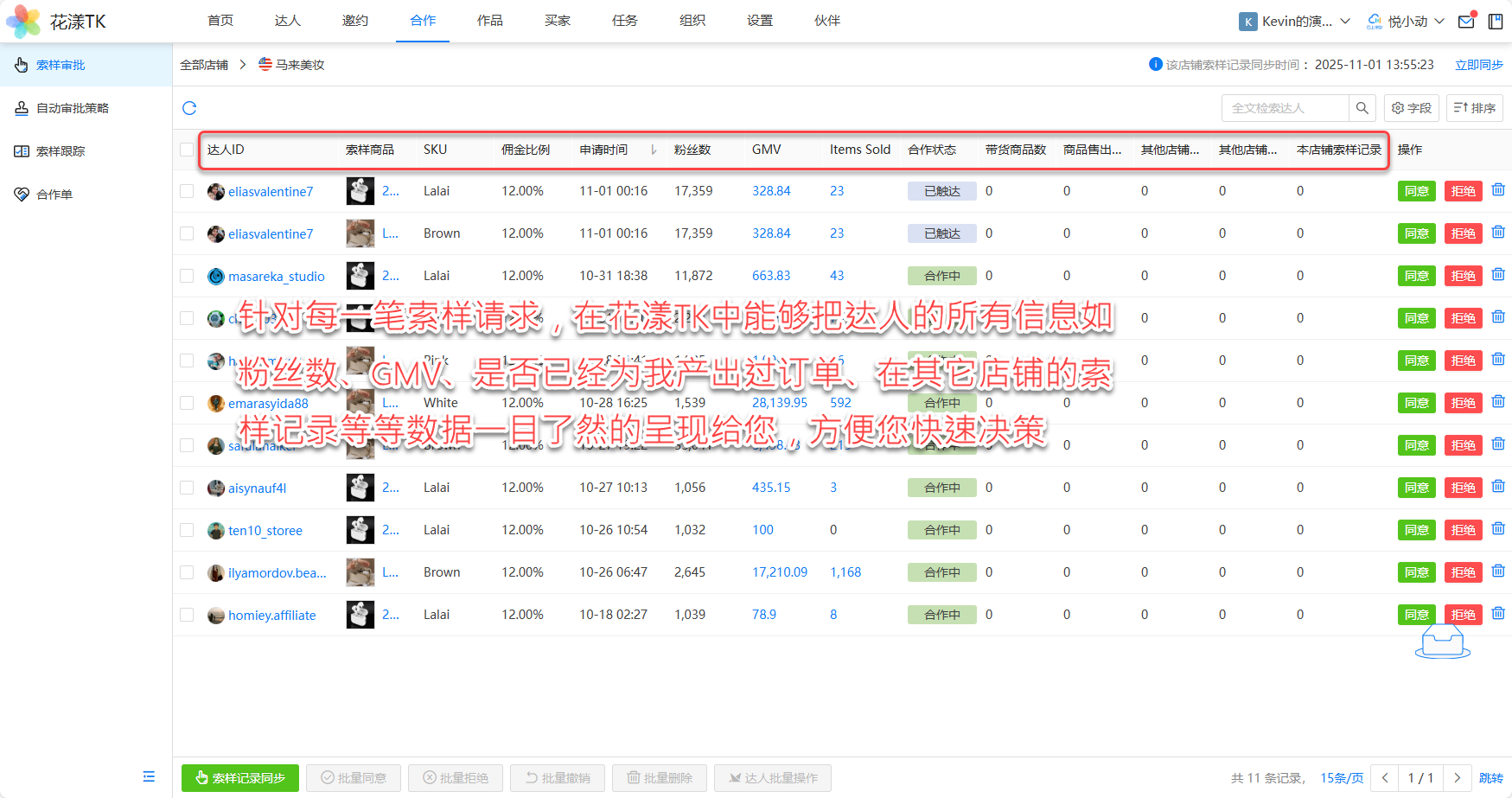Click the 立即同步 link
1512x798 pixels.
pyautogui.click(x=1478, y=65)
